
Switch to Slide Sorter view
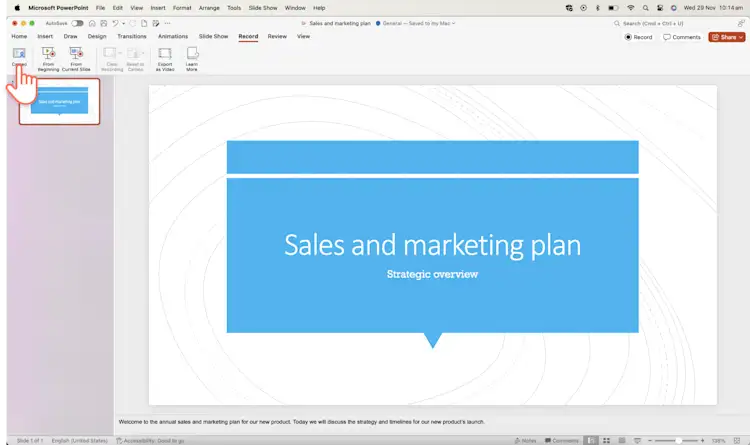tap(607, 440)
